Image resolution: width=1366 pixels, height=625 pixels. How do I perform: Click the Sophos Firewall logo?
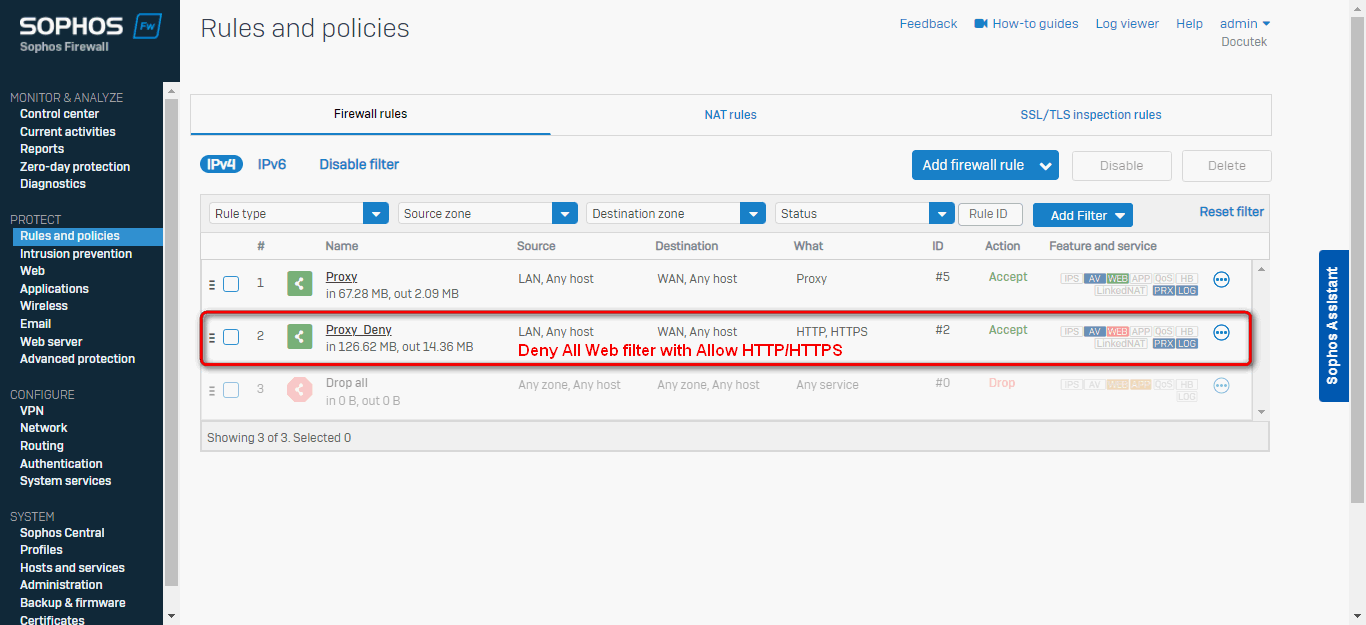90,33
